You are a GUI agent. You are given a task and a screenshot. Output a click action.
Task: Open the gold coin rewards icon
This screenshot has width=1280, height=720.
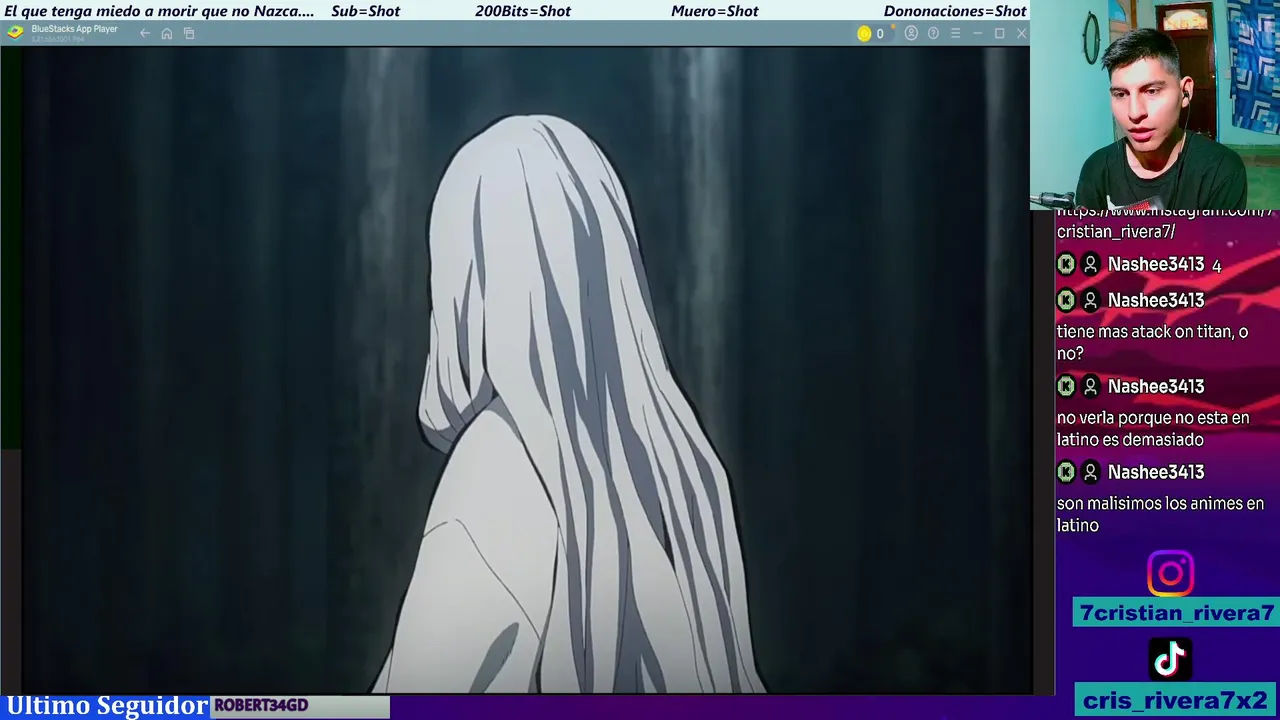tap(864, 34)
